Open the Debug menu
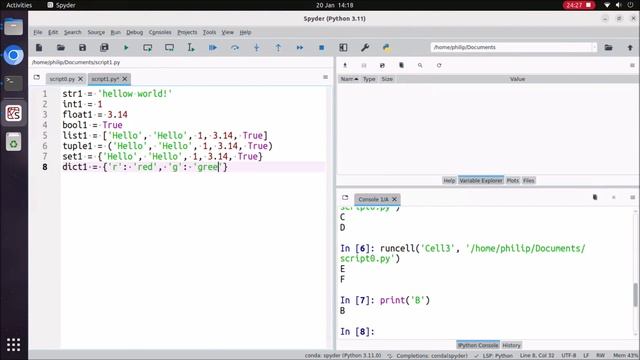This screenshot has height=360, width=640. [135, 32]
